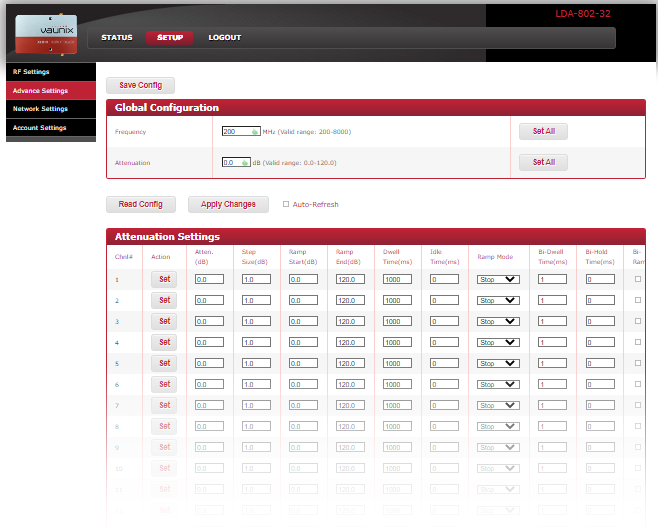This screenshot has width=658, height=527.
Task: Expand the Ramp Mode dropdown for channel 4
Action: coord(498,342)
